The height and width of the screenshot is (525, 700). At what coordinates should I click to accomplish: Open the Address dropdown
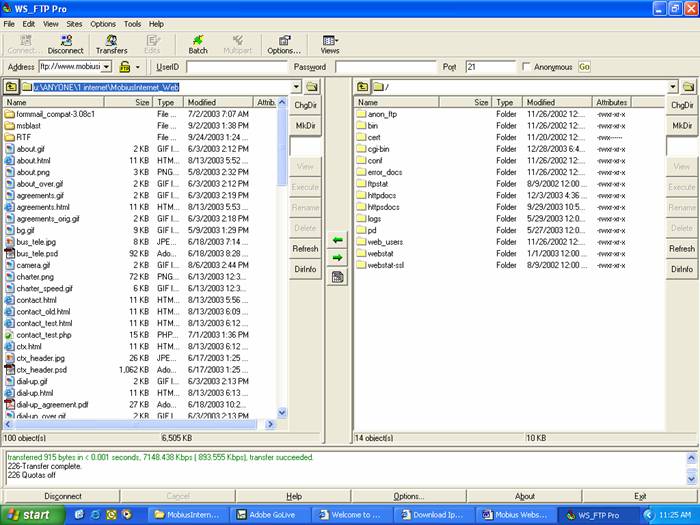pos(106,67)
